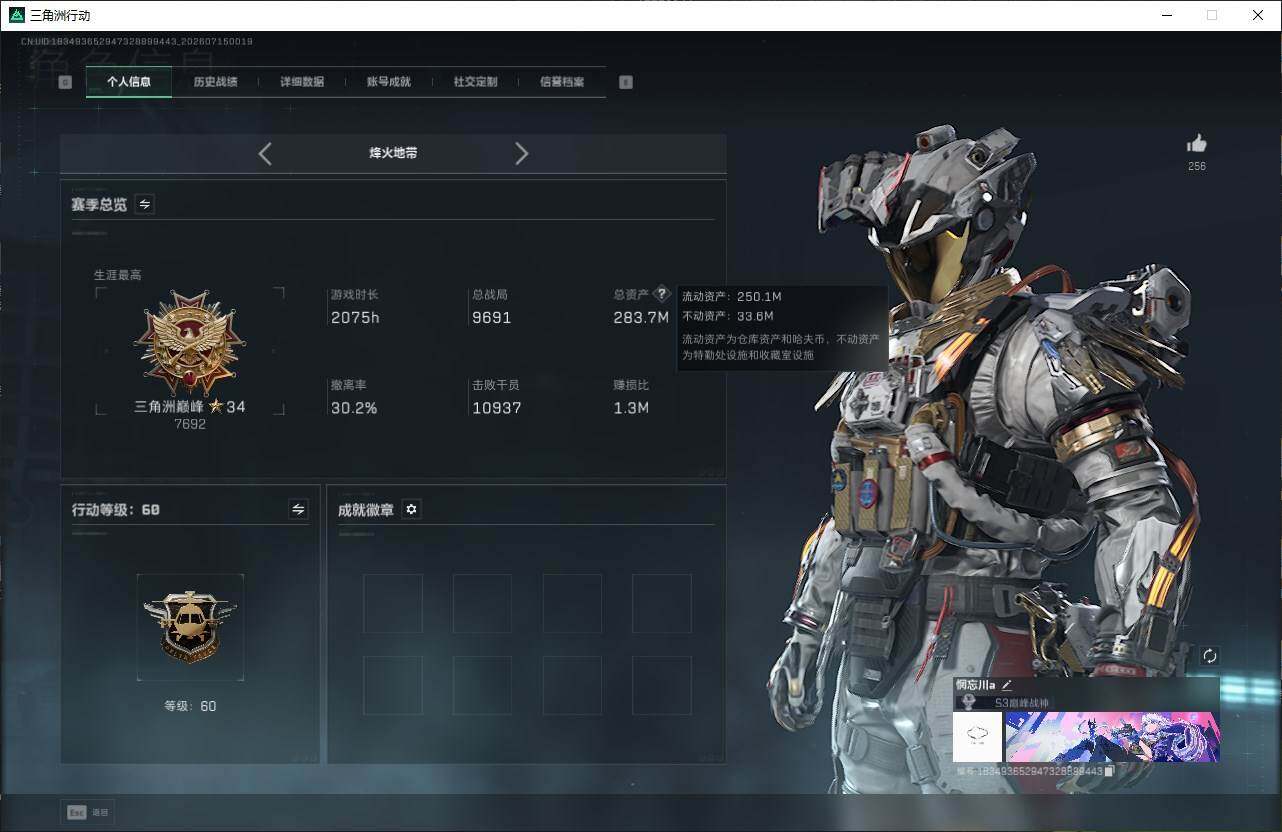Click the like count 256
Screen dimensions: 1282x832
pos(1197,166)
